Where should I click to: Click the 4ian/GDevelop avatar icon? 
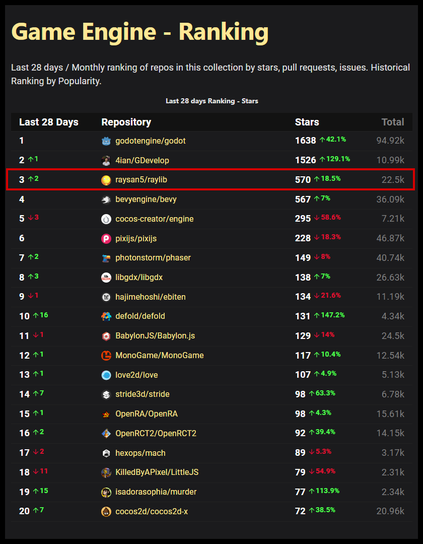(x=106, y=160)
